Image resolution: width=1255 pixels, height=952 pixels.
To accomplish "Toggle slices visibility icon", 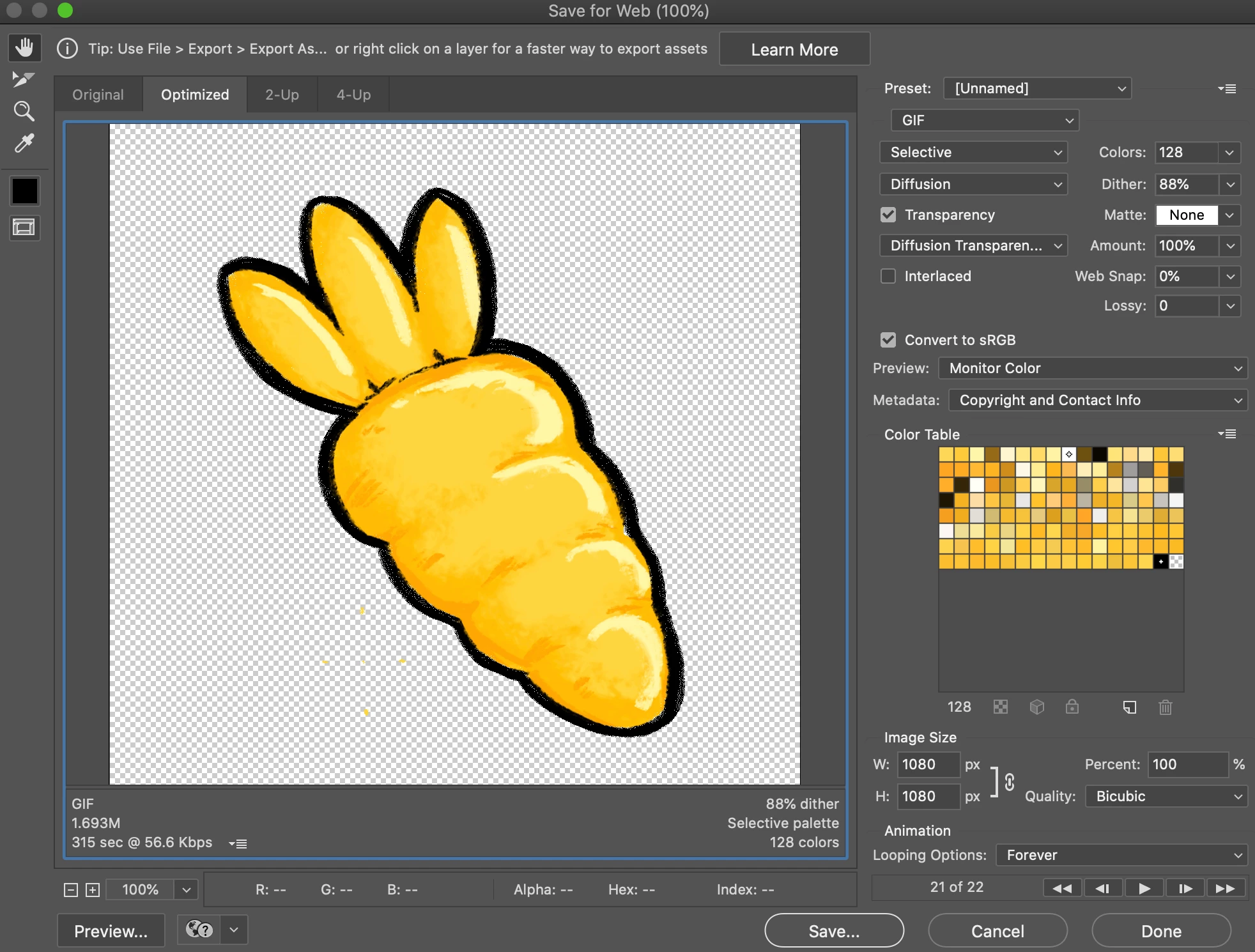I will pyautogui.click(x=24, y=227).
